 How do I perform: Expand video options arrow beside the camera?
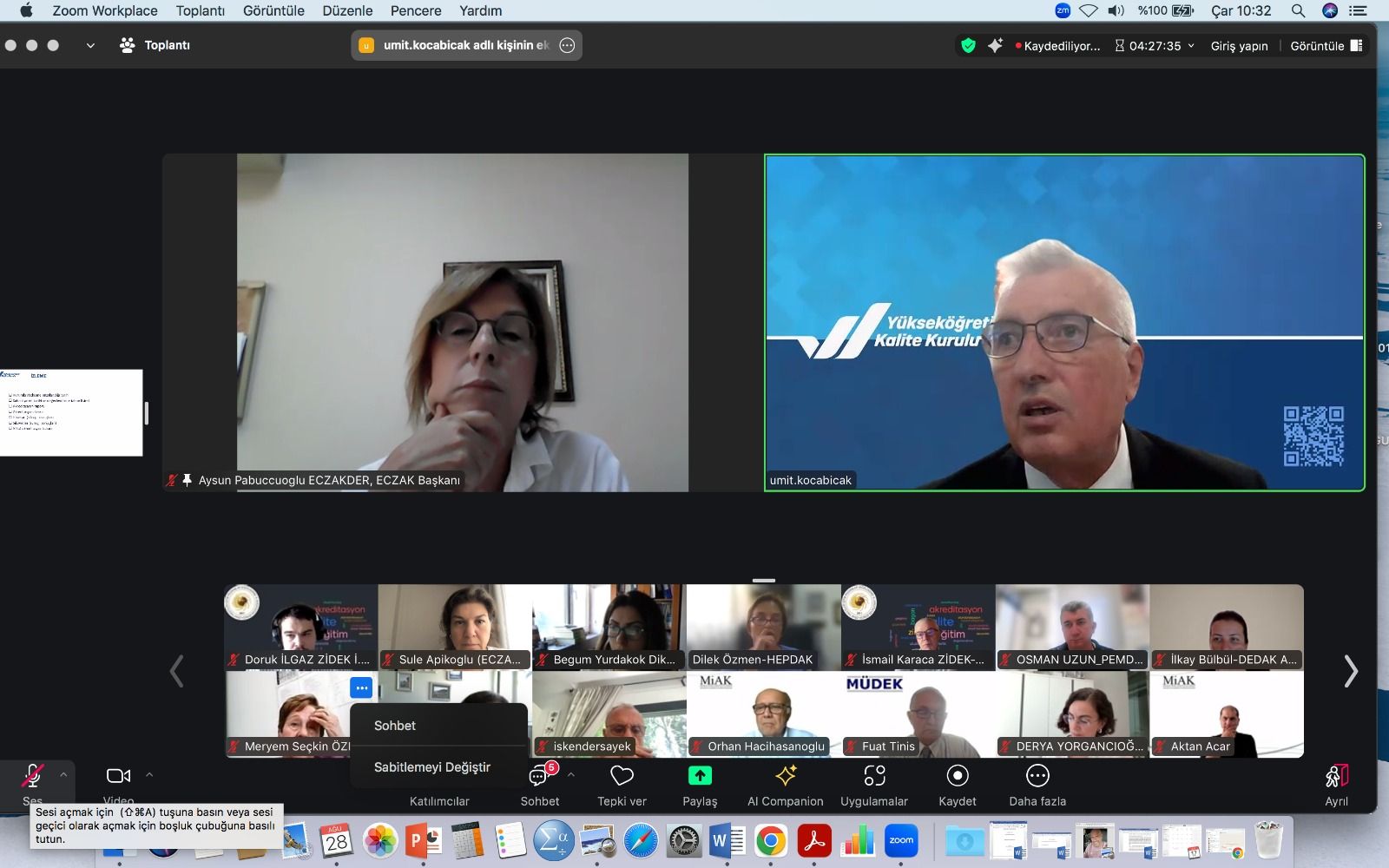[x=149, y=774]
